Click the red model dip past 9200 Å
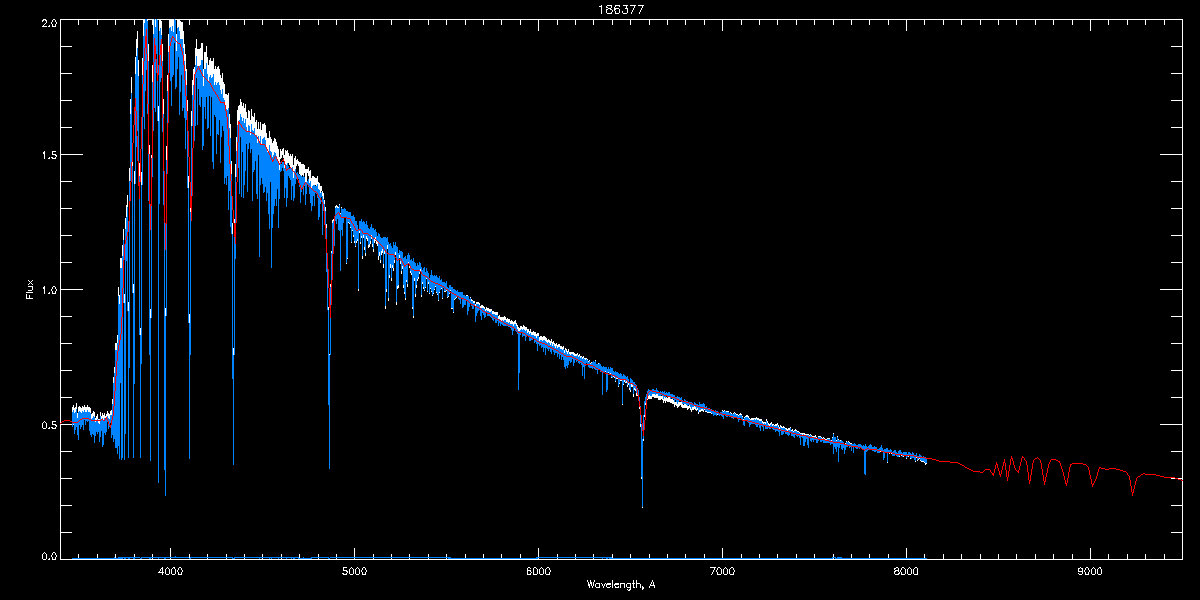Viewport: 1200px width, 600px height. [1132, 492]
